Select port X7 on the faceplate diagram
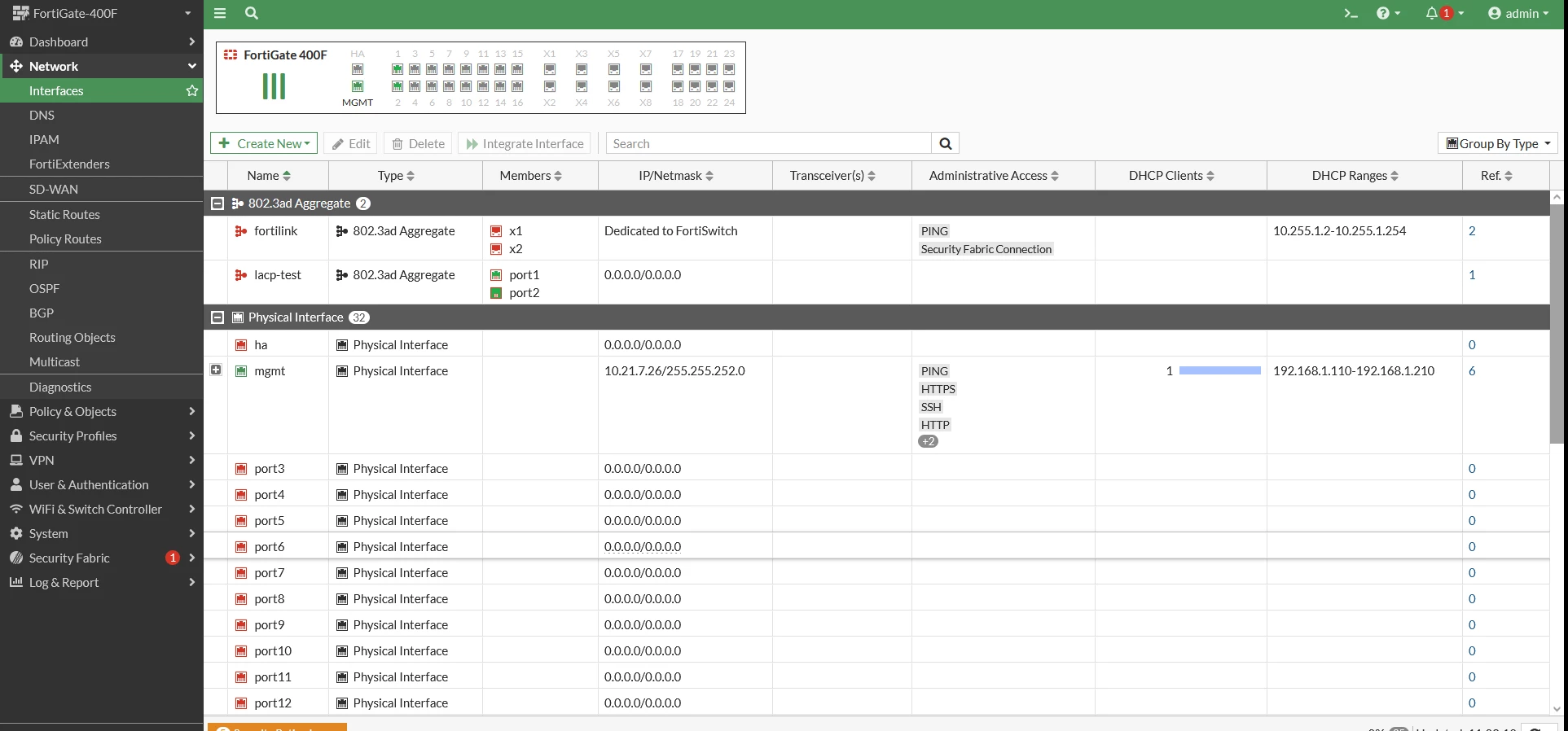Viewport: 1568px width, 731px height. [x=646, y=69]
